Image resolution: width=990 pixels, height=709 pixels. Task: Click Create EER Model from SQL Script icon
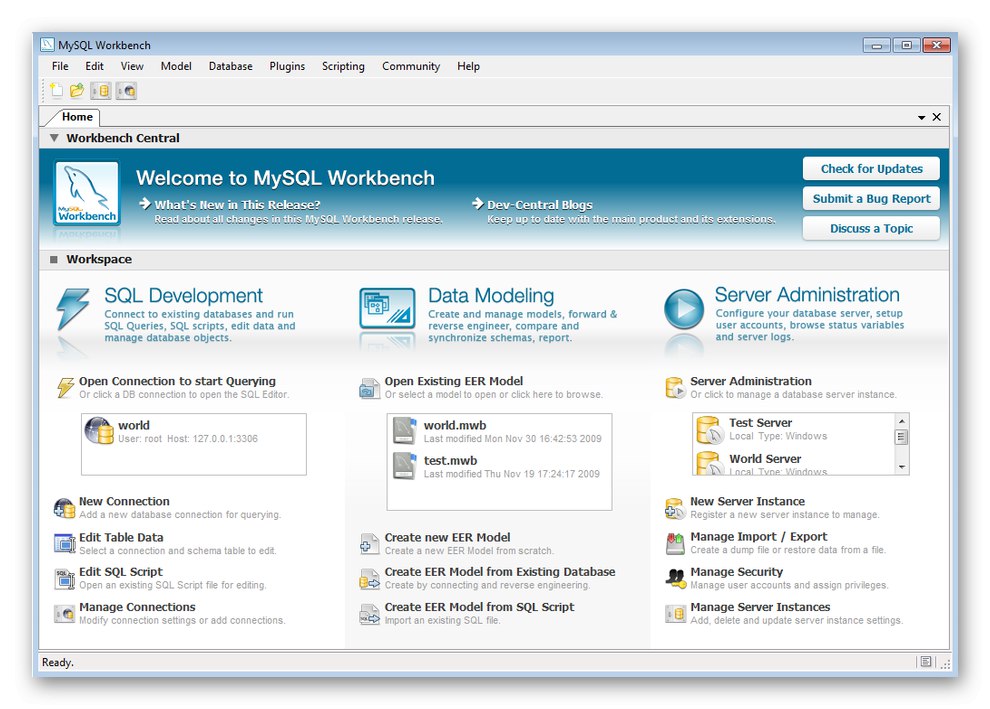369,614
